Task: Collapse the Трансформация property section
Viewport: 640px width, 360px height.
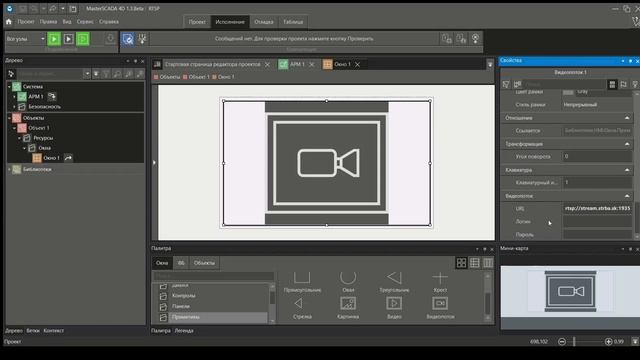Action: [627, 144]
